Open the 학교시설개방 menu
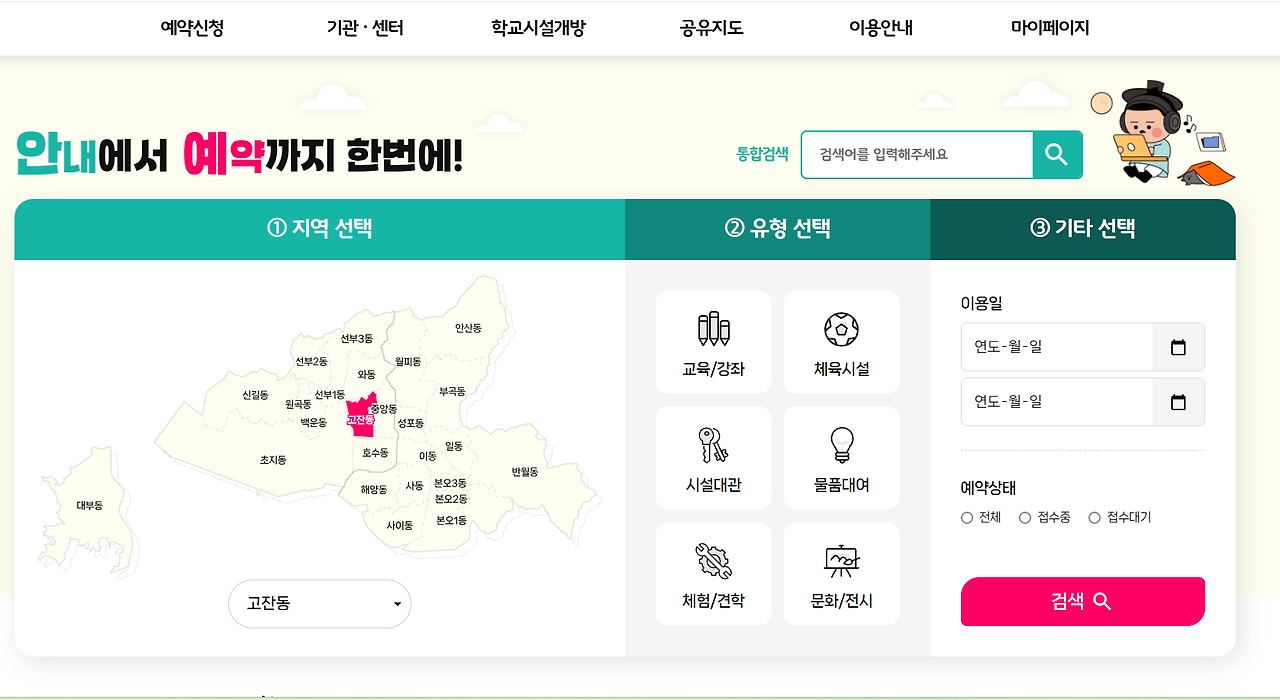 pos(538,28)
